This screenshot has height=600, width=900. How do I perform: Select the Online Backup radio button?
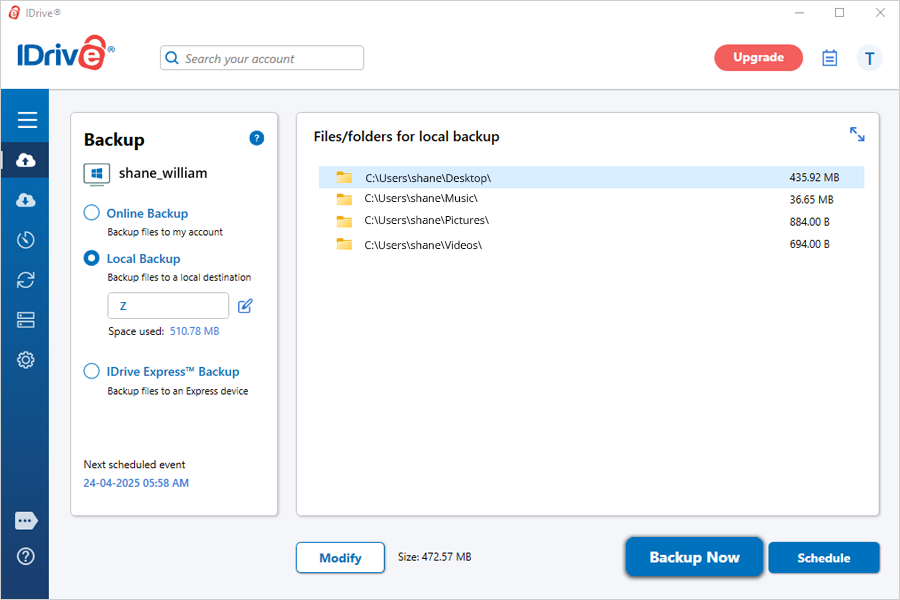tap(92, 213)
